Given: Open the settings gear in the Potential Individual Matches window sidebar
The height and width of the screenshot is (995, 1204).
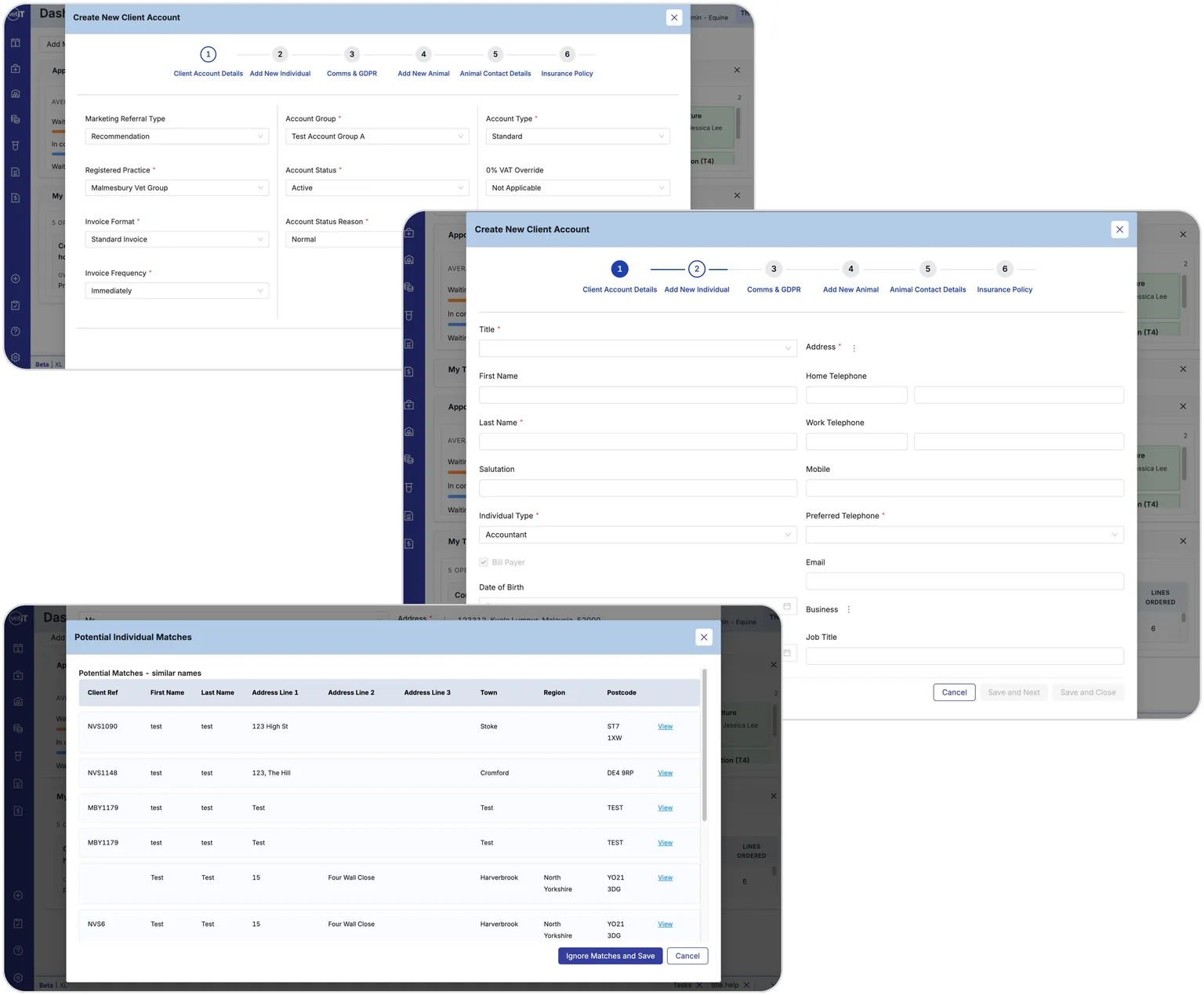Looking at the screenshot, I should tap(18, 978).
